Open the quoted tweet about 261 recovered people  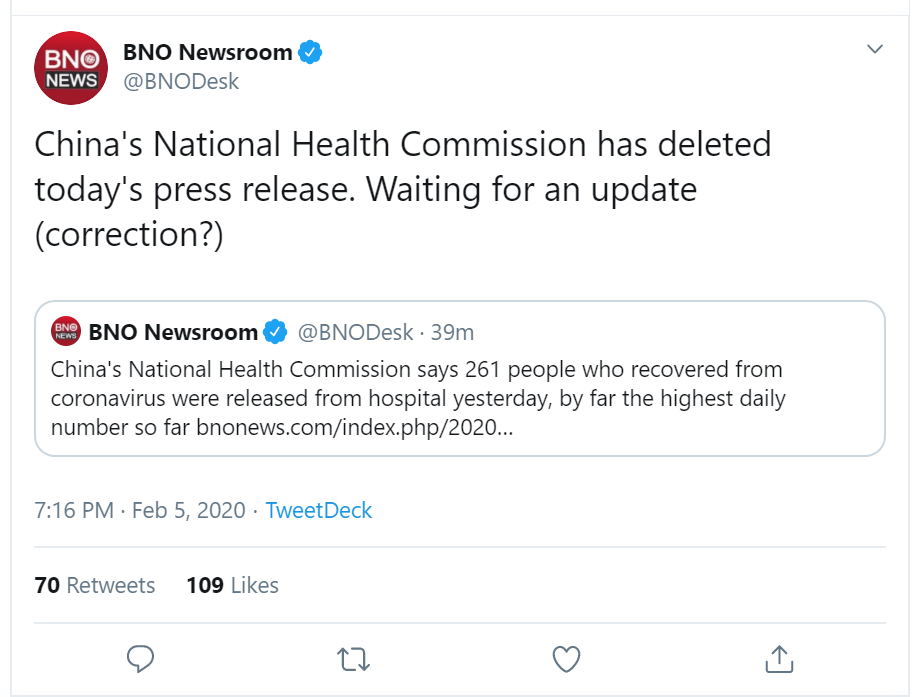point(460,379)
